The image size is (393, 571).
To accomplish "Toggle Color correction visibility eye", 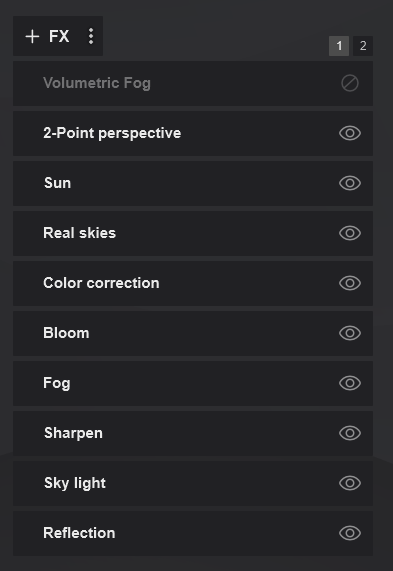I will [x=350, y=283].
